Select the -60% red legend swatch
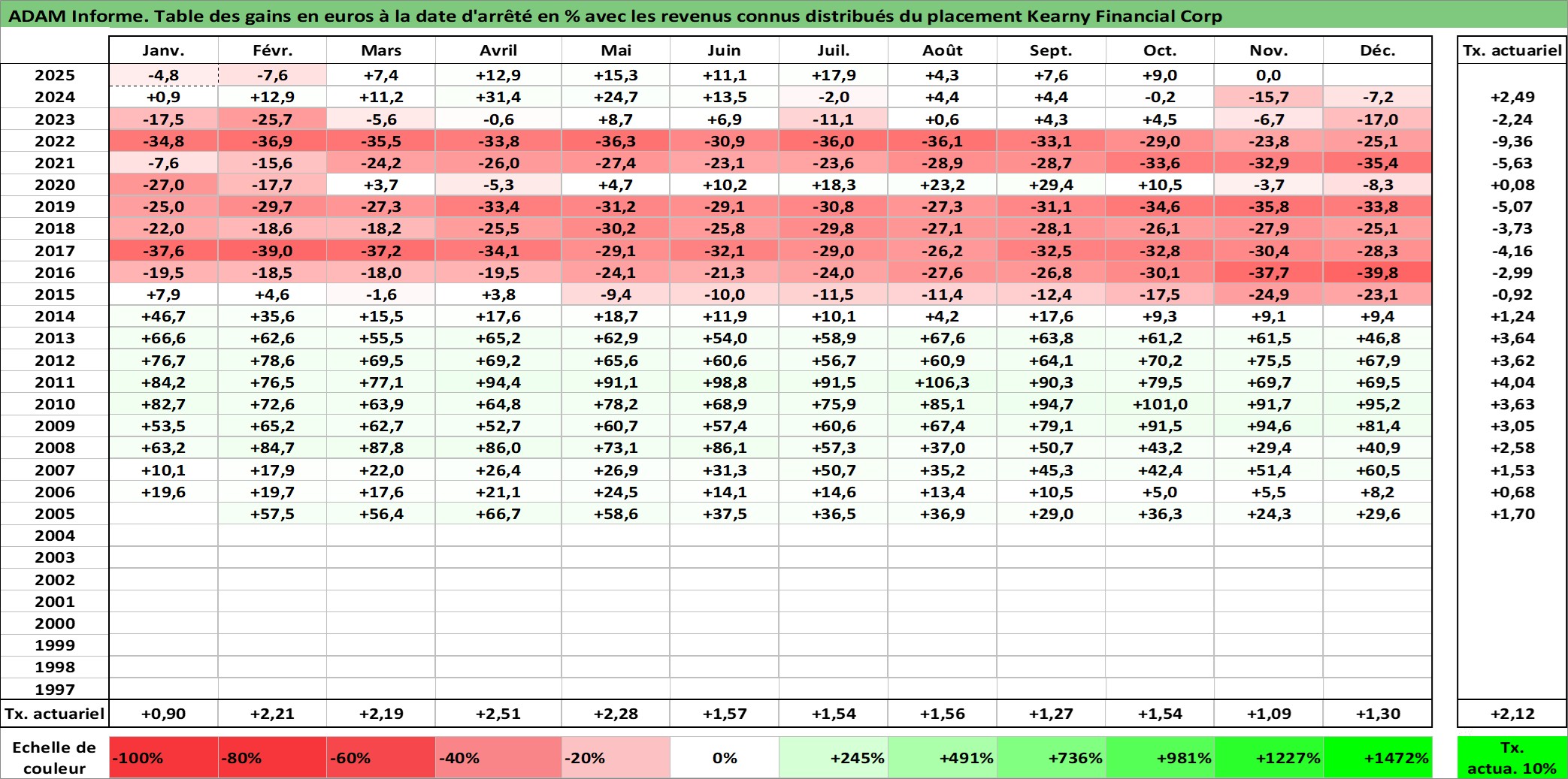 381,757
